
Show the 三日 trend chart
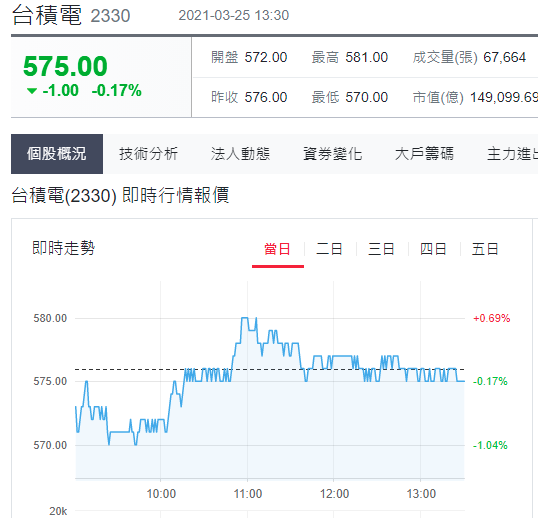pyautogui.click(x=381, y=249)
